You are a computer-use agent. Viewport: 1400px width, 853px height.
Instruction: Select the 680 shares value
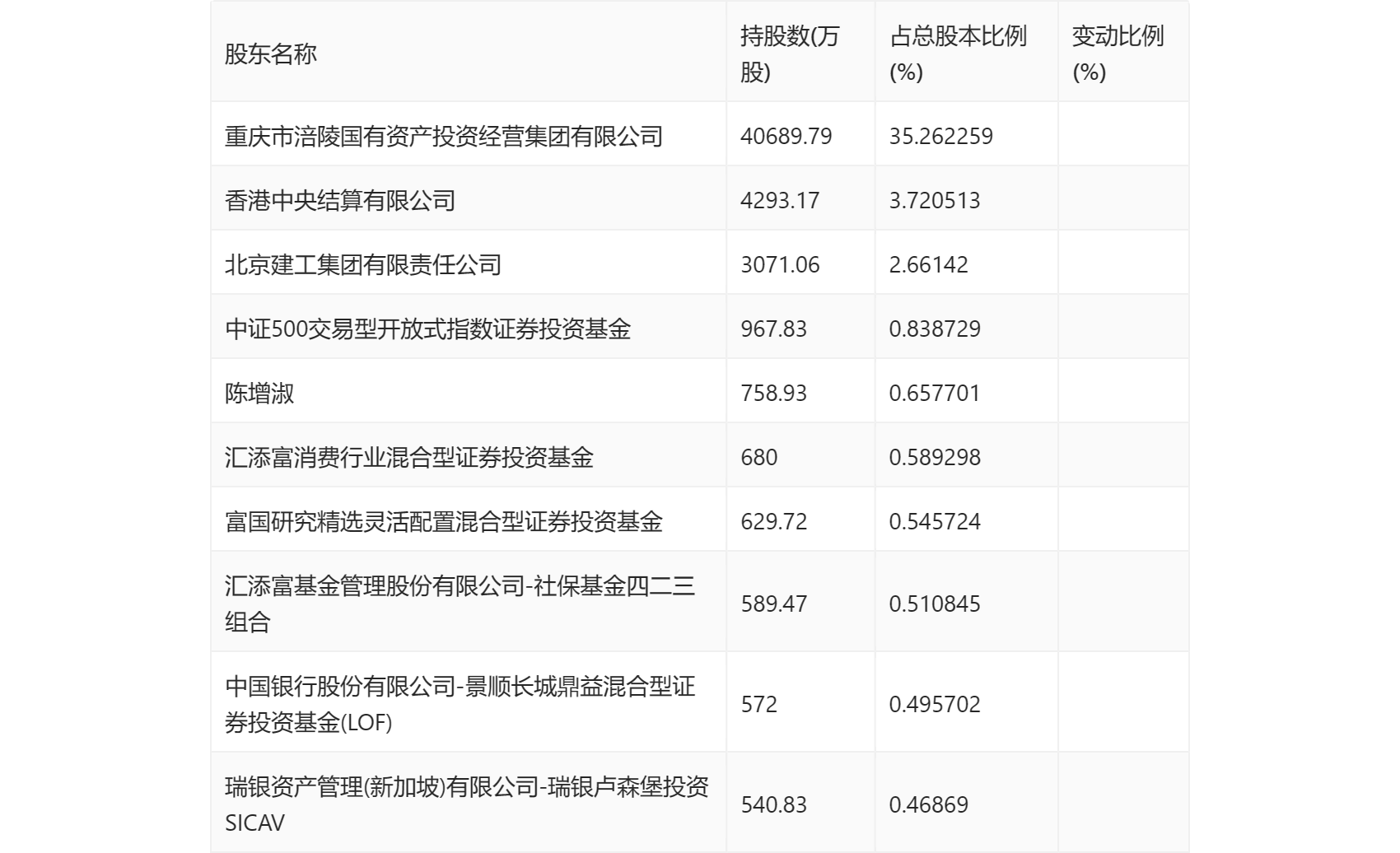coord(759,457)
